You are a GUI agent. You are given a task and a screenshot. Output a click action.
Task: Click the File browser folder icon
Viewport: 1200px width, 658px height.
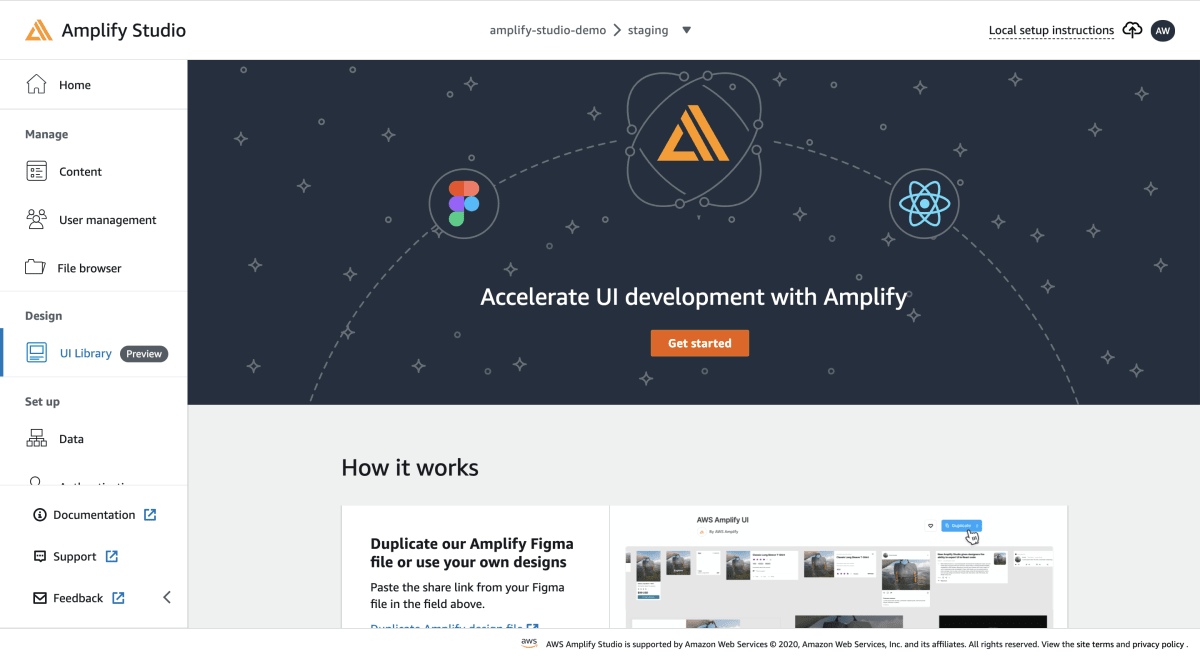[x=35, y=267]
